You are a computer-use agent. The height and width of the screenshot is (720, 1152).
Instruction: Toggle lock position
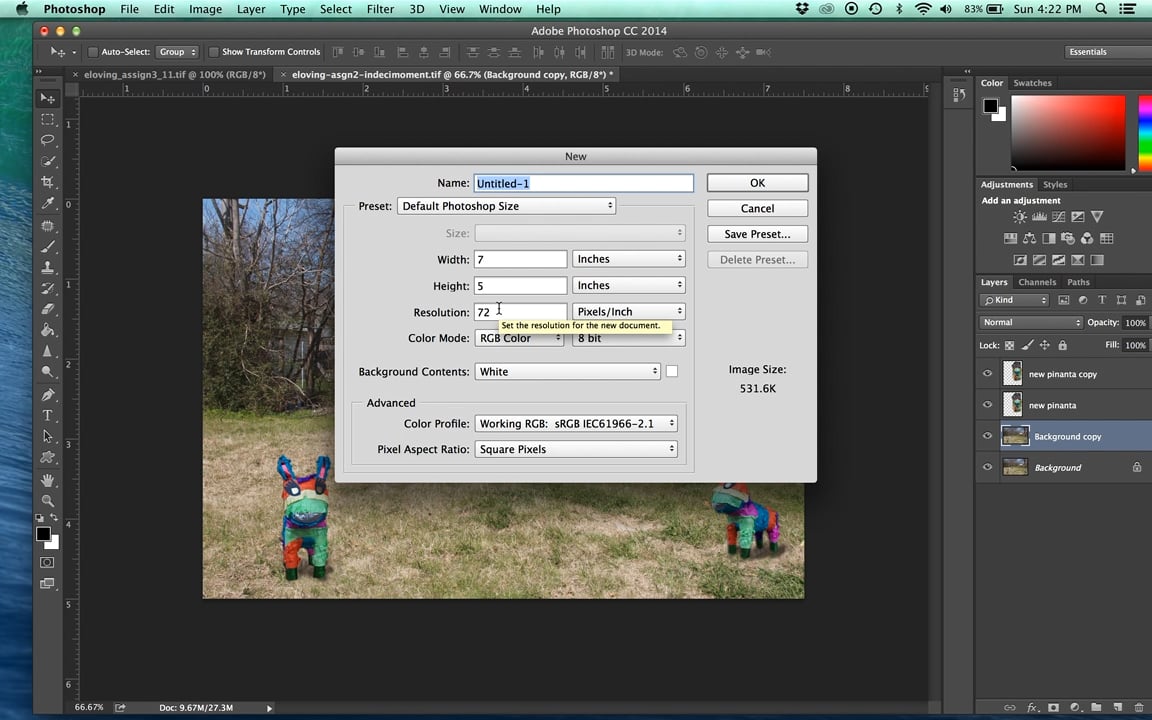point(1045,345)
